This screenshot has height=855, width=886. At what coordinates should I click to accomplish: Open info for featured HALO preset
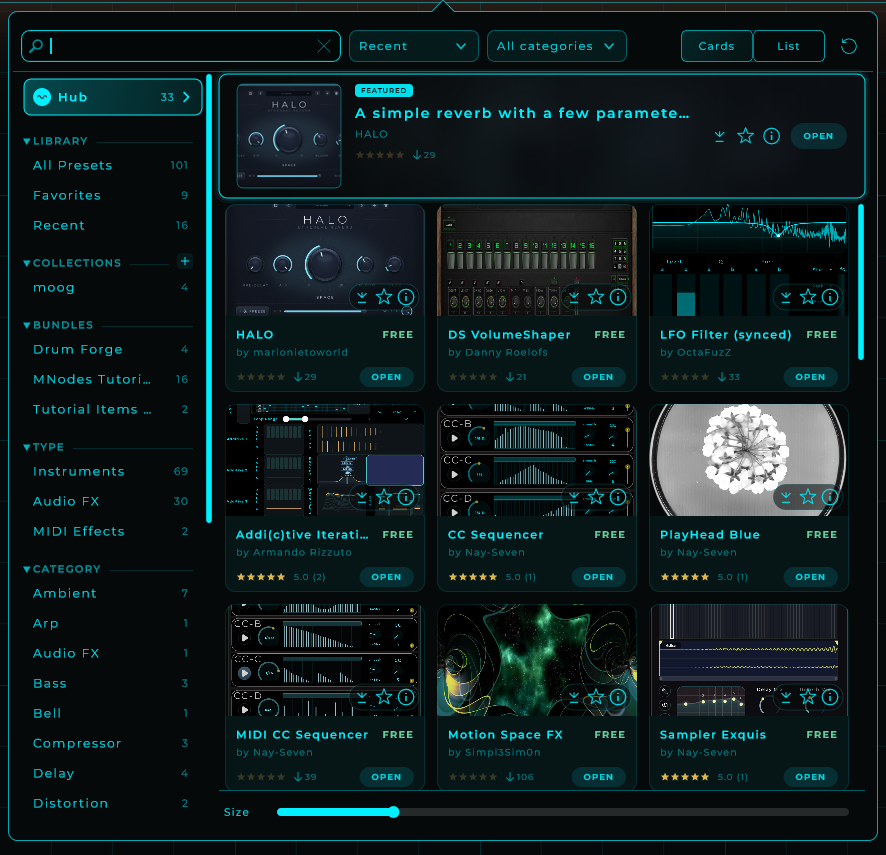[x=771, y=136]
